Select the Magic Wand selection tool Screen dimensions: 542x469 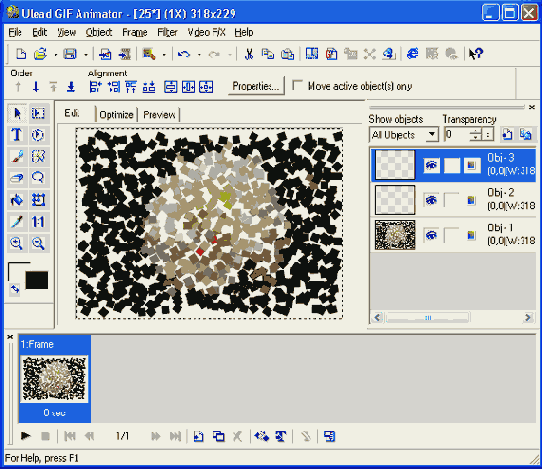click(x=38, y=157)
